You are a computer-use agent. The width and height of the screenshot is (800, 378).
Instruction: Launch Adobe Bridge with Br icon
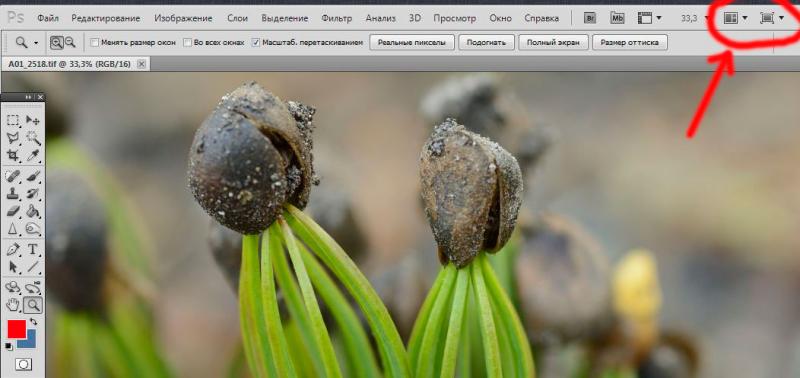pos(590,18)
